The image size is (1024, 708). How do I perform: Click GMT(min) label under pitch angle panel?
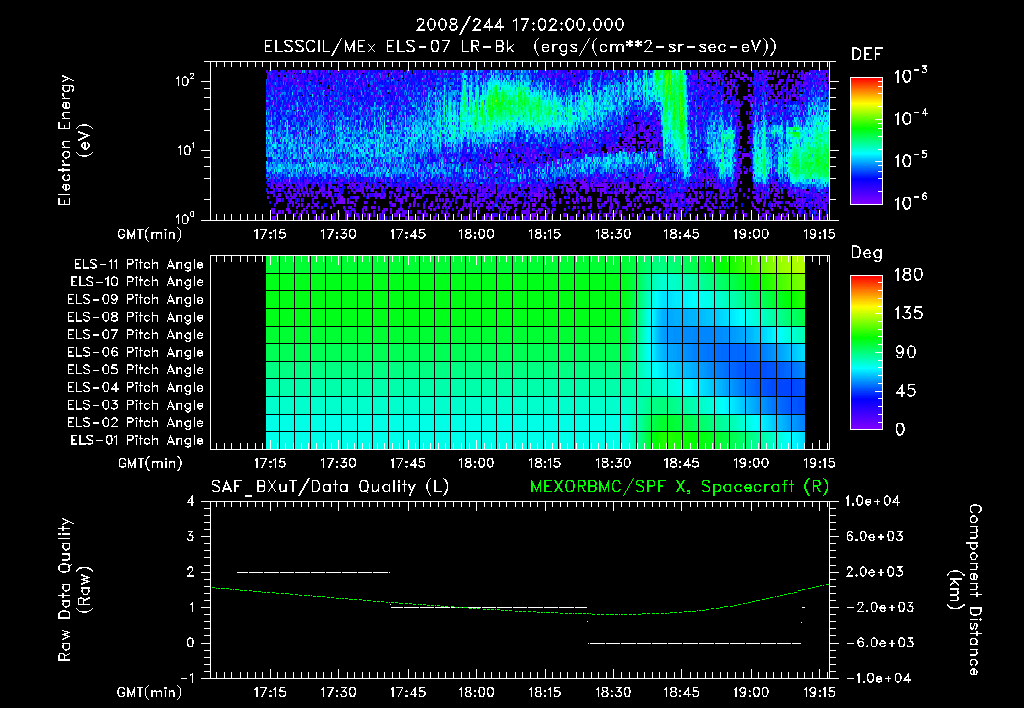149,464
